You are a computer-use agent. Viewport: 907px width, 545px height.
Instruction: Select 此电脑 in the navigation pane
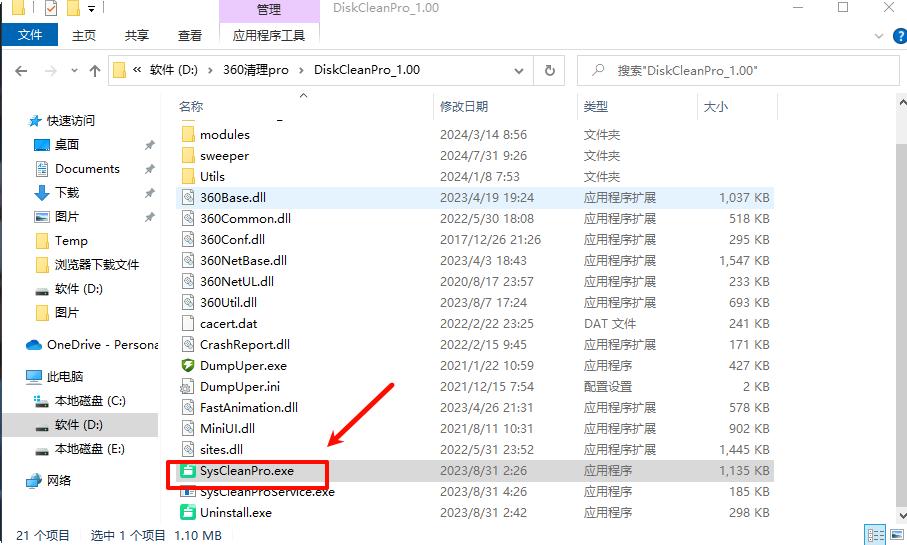(64, 377)
